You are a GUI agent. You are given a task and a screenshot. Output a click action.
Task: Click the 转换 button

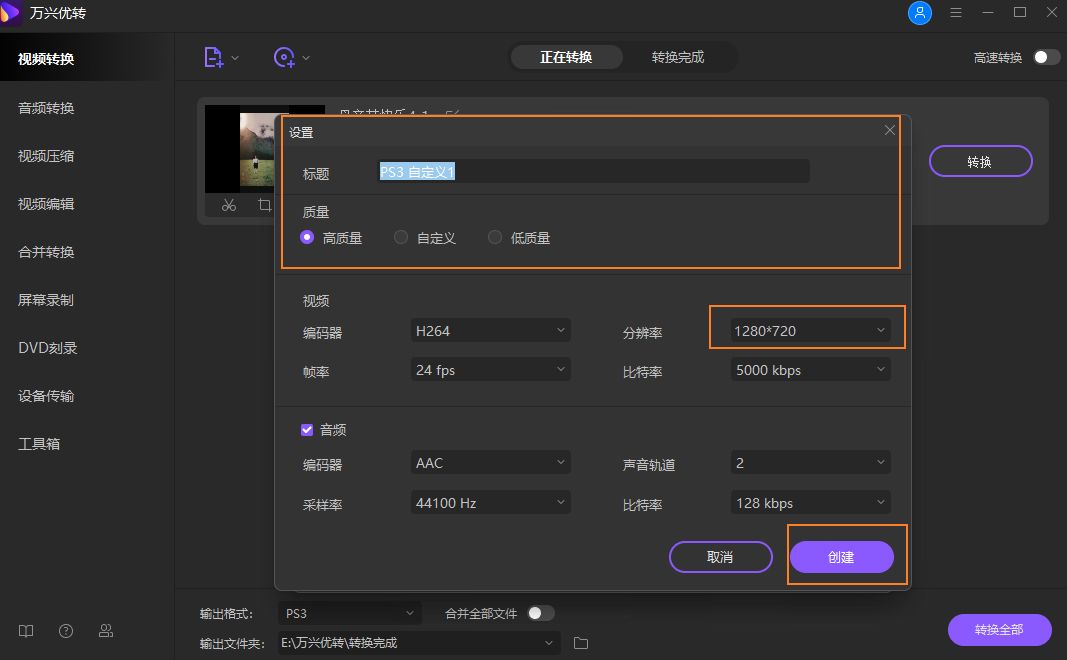tap(981, 161)
